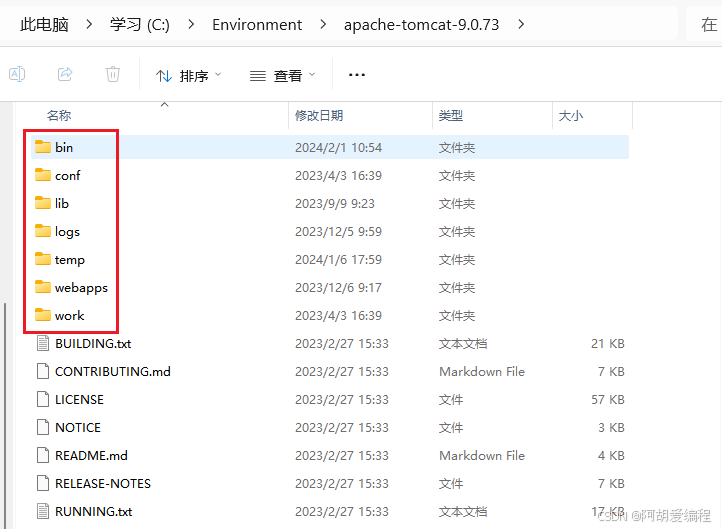Select the lib folder icon

43,203
